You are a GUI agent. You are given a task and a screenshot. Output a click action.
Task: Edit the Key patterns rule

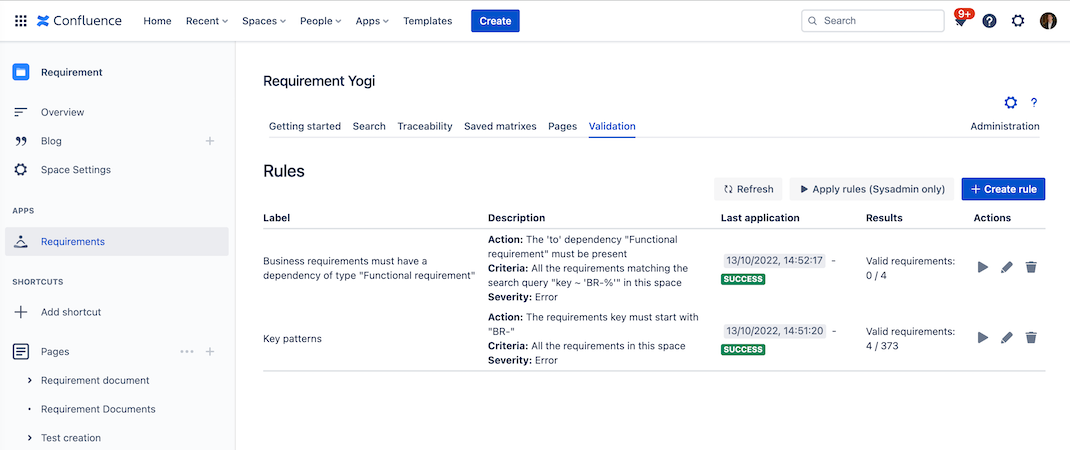1007,337
